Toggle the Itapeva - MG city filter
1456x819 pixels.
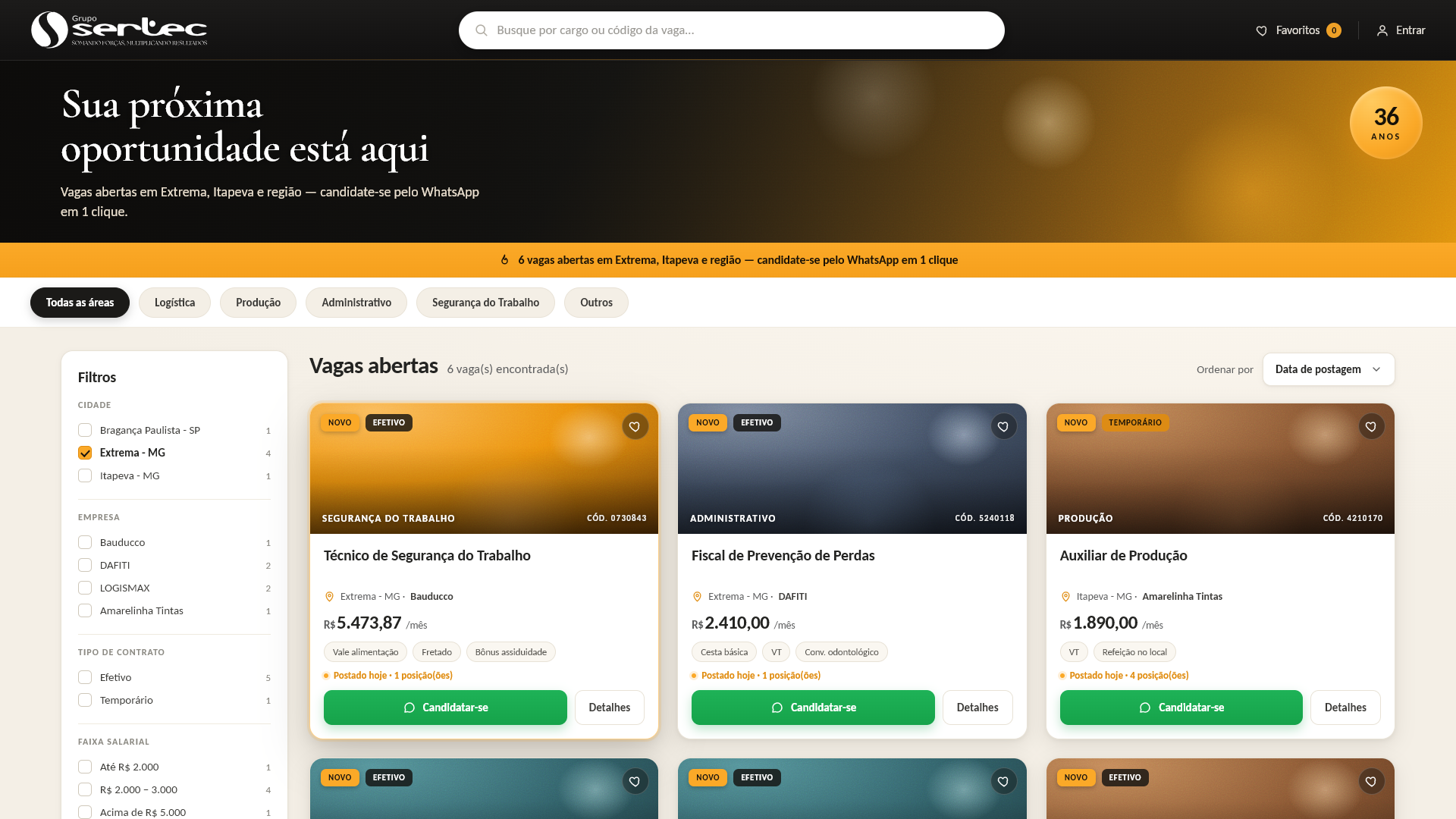[85, 475]
